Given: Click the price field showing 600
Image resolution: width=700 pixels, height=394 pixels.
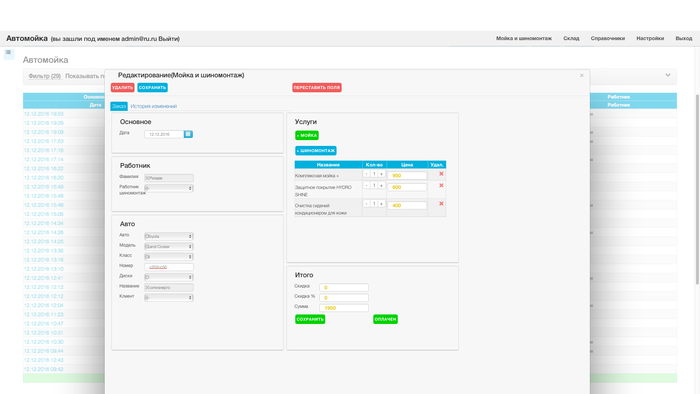Looking at the screenshot, I should 407,187.
